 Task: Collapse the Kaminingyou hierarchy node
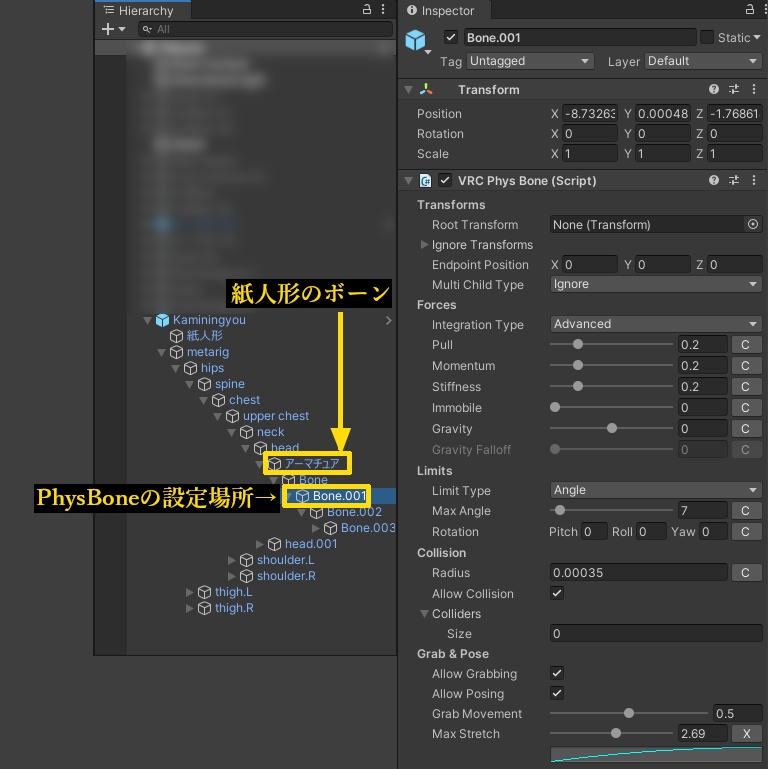pos(147,320)
